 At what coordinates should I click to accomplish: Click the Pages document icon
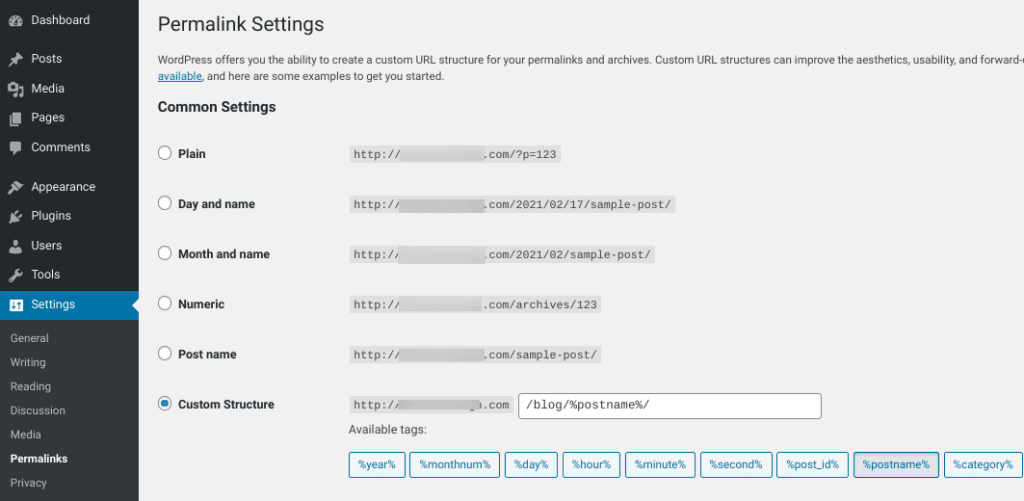(16, 118)
